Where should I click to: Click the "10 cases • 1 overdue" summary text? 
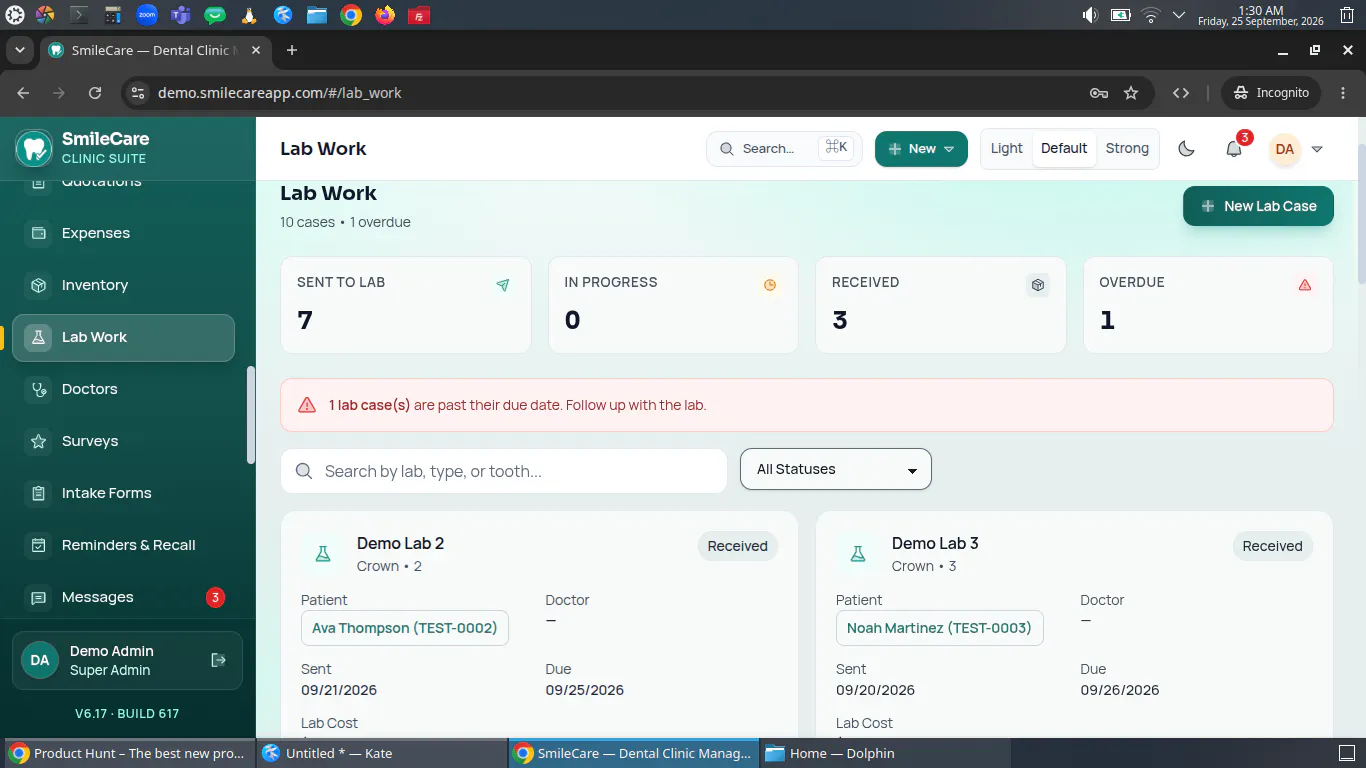[x=345, y=222]
